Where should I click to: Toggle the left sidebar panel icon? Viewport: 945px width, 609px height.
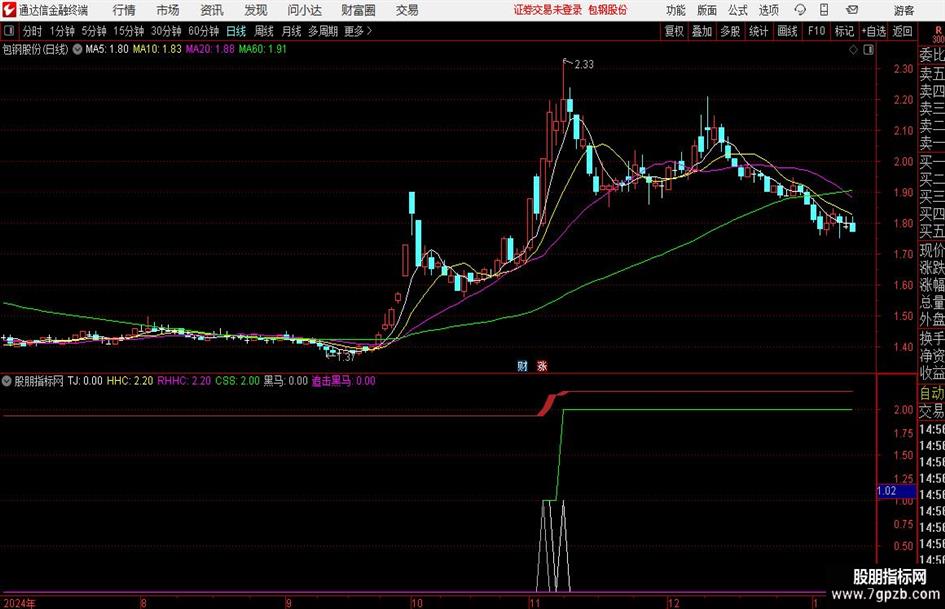pos(9,31)
